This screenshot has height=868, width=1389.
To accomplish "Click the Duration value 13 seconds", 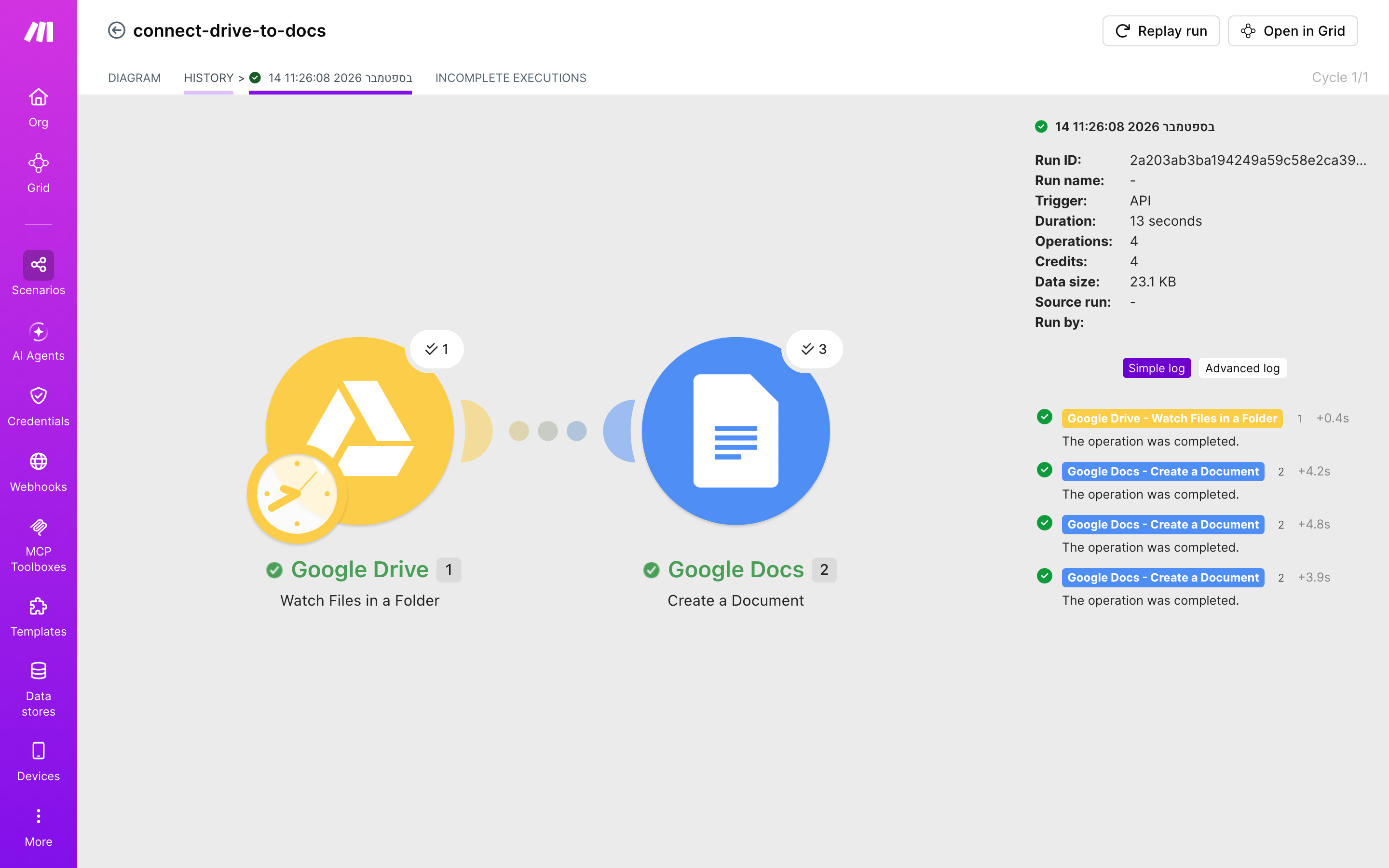I will [1166, 221].
